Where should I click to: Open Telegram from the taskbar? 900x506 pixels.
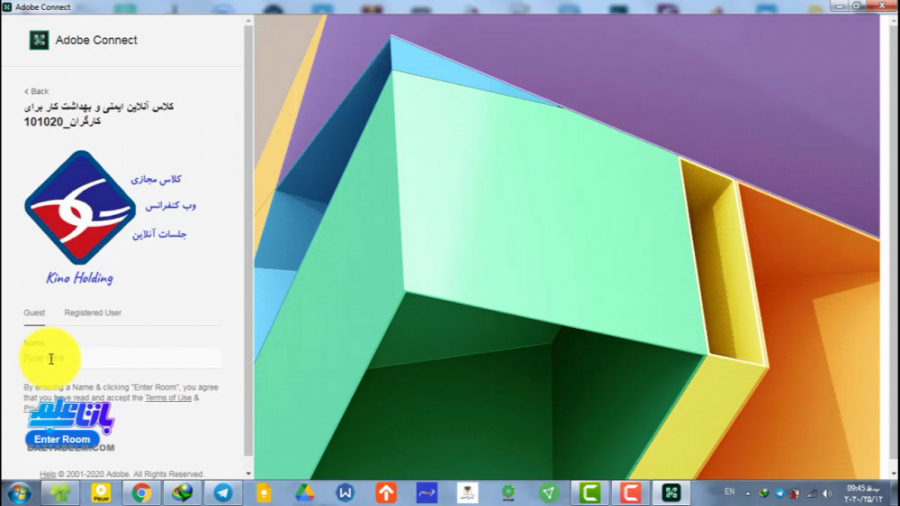coord(222,493)
